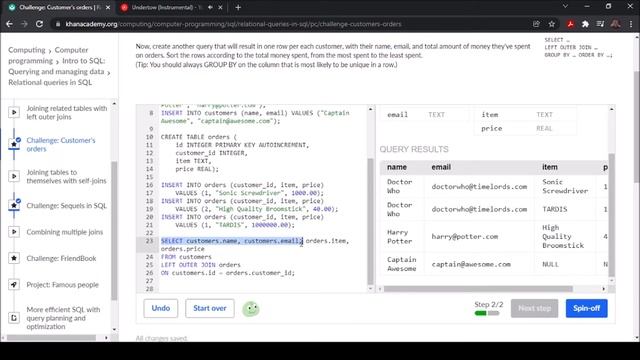Click right arrow of results horizontal scrollbar
640x360 pixels.
pos(604,289)
